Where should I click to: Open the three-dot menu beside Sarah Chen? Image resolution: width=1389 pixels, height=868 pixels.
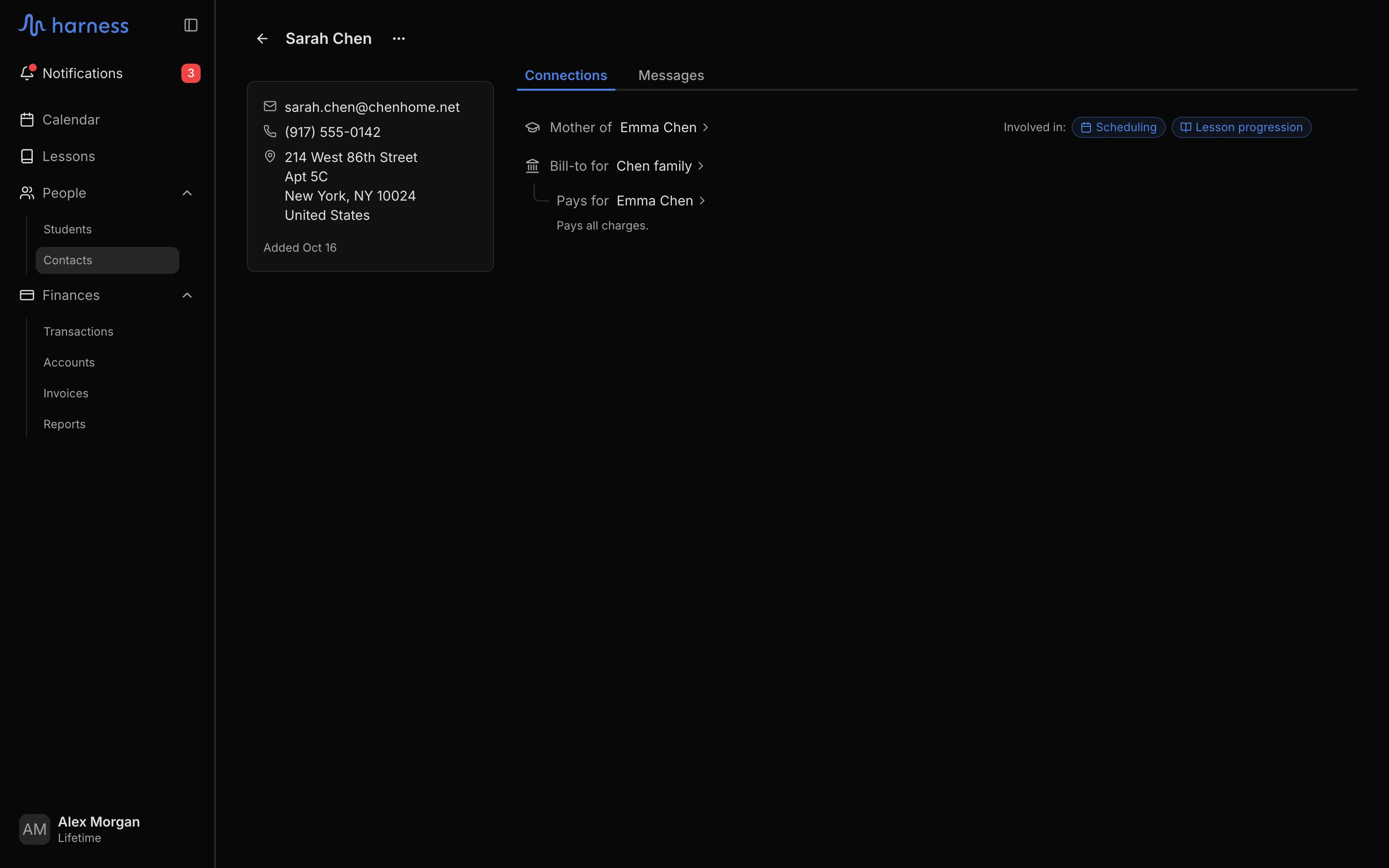click(399, 39)
